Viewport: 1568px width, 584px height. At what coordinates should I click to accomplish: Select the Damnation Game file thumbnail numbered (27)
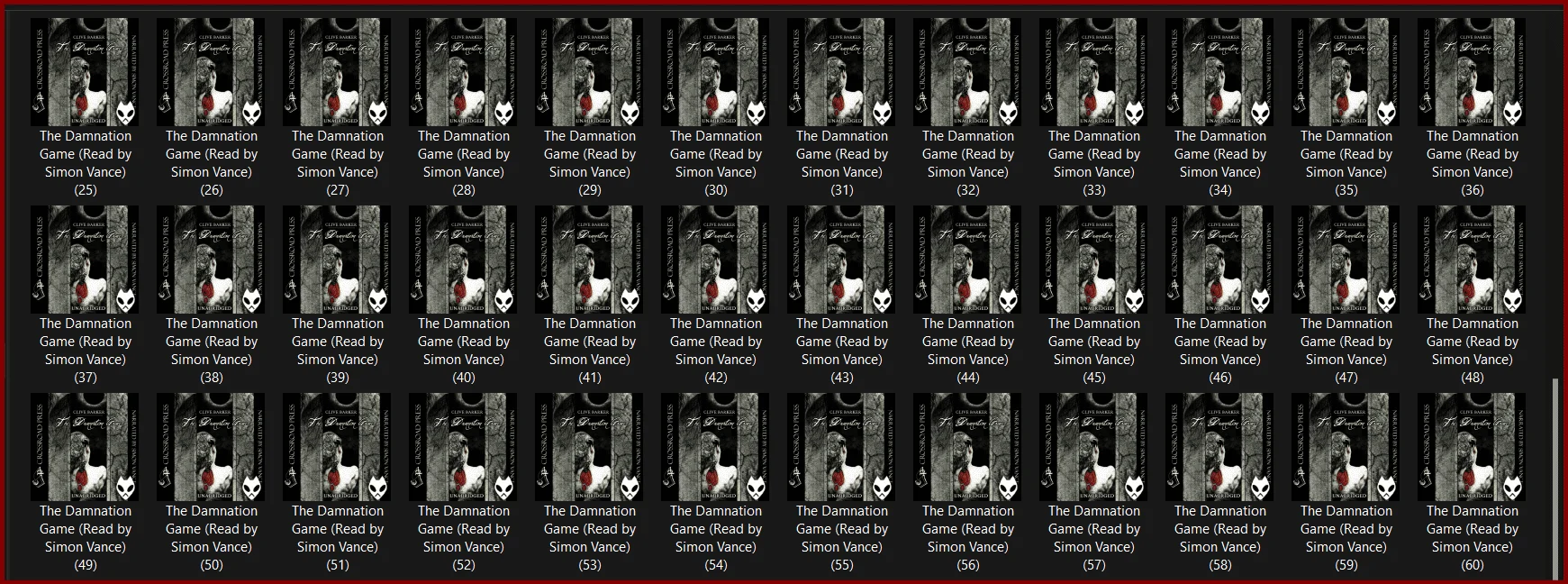click(x=338, y=72)
